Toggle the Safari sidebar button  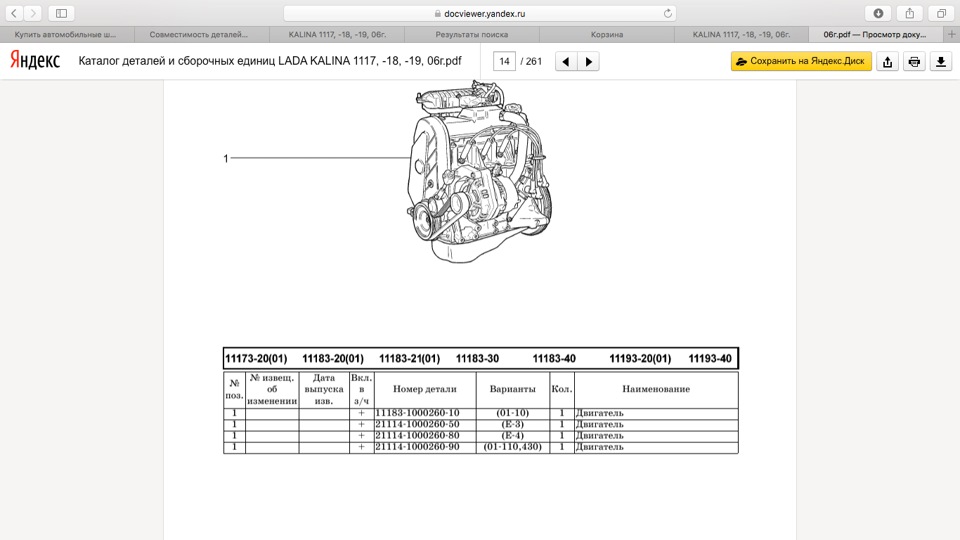tap(61, 13)
